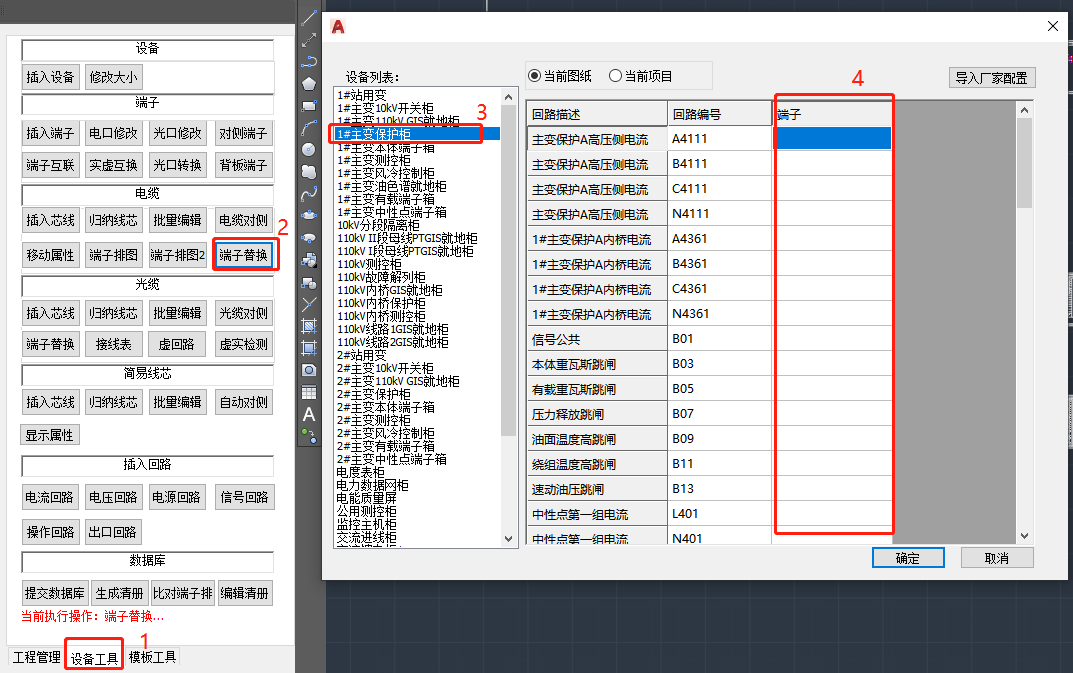Switch to the 工程管理 tab
The image size is (1073, 673).
(36, 657)
